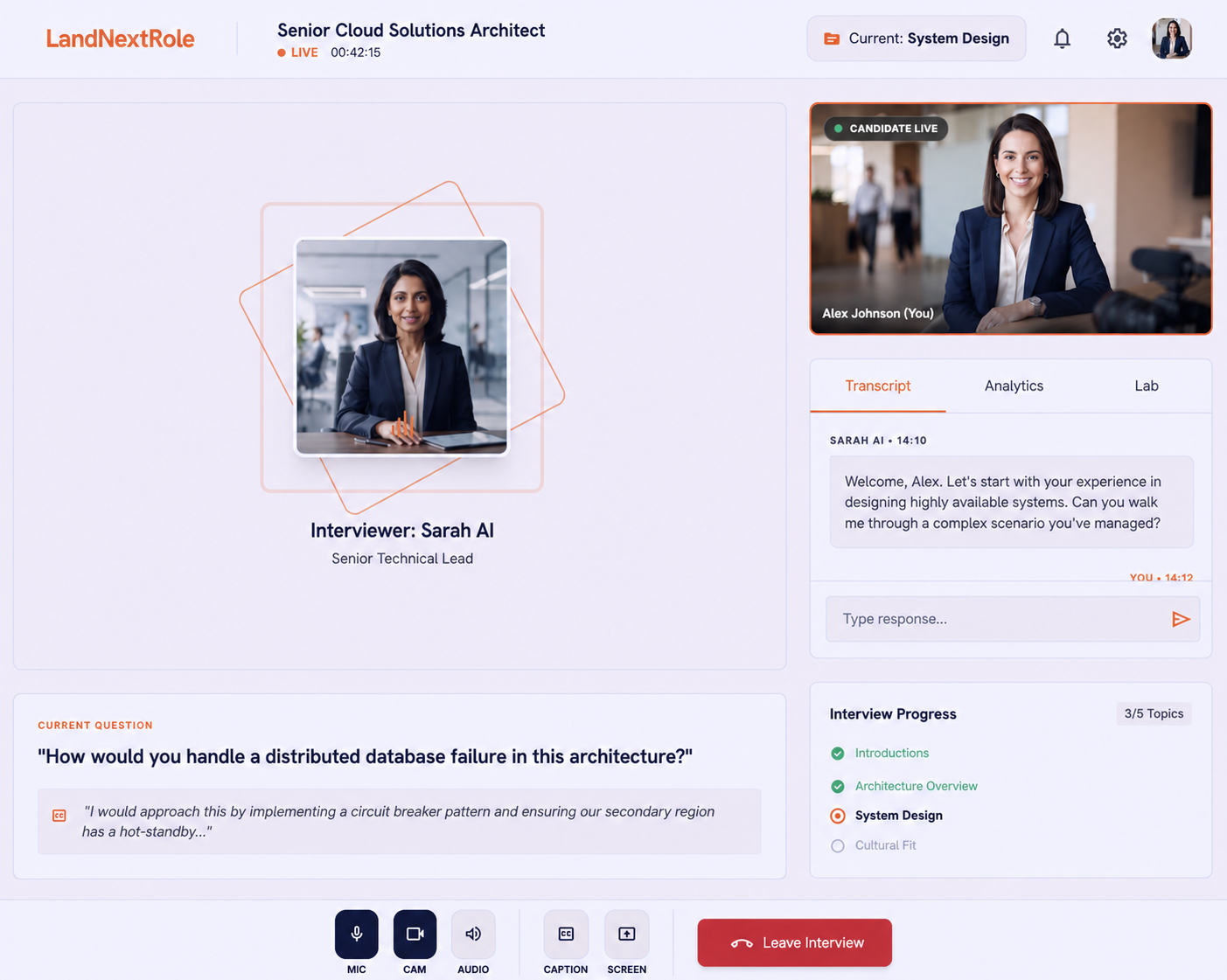
Task: Send the typed response
Action: click(x=1181, y=619)
